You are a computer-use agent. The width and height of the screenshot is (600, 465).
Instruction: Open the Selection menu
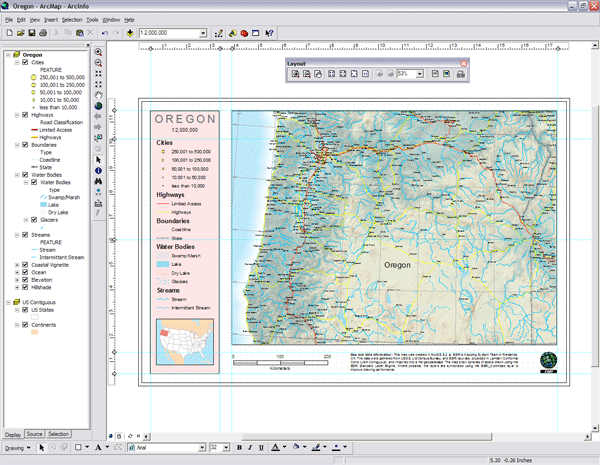(x=72, y=19)
